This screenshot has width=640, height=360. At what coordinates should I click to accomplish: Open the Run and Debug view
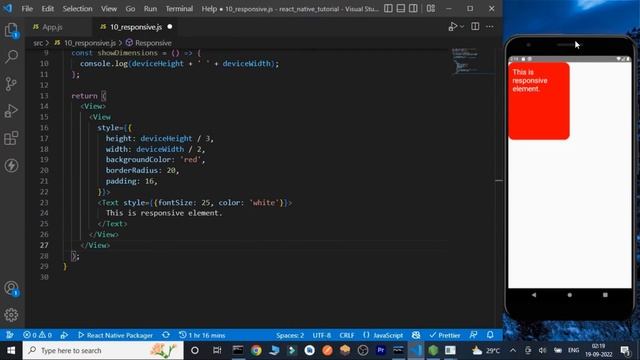click(11, 111)
